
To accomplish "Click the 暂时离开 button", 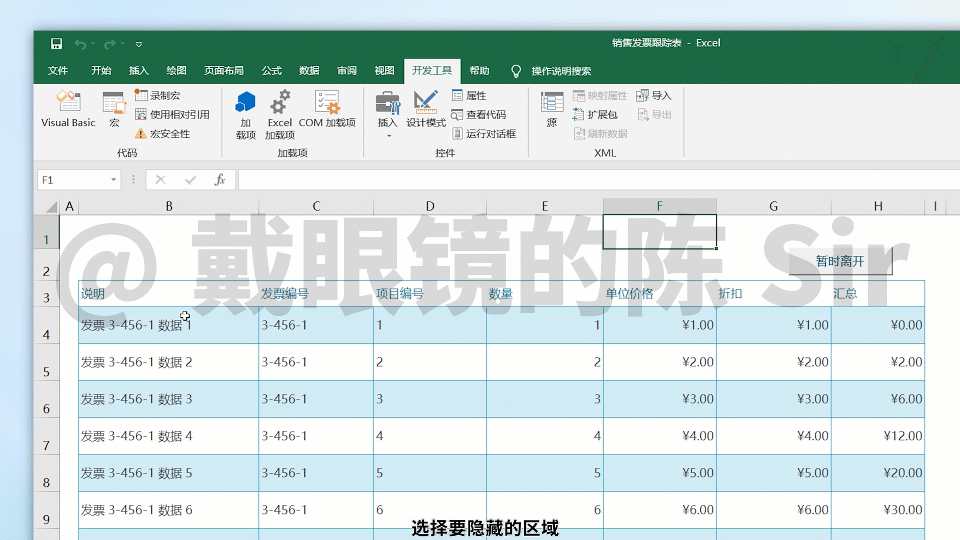I will click(x=840, y=261).
